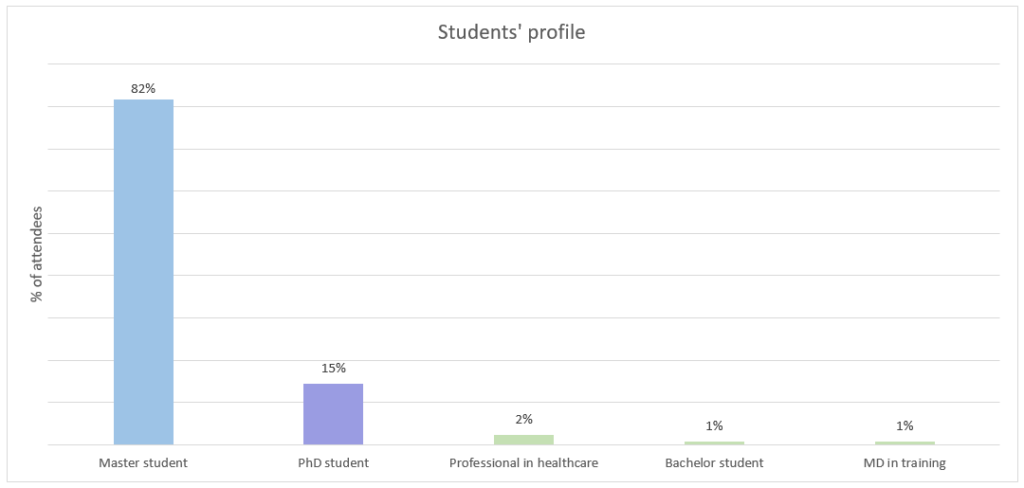1024x488 pixels.
Task: Click the 1% label above MD in training
Action: [904, 426]
